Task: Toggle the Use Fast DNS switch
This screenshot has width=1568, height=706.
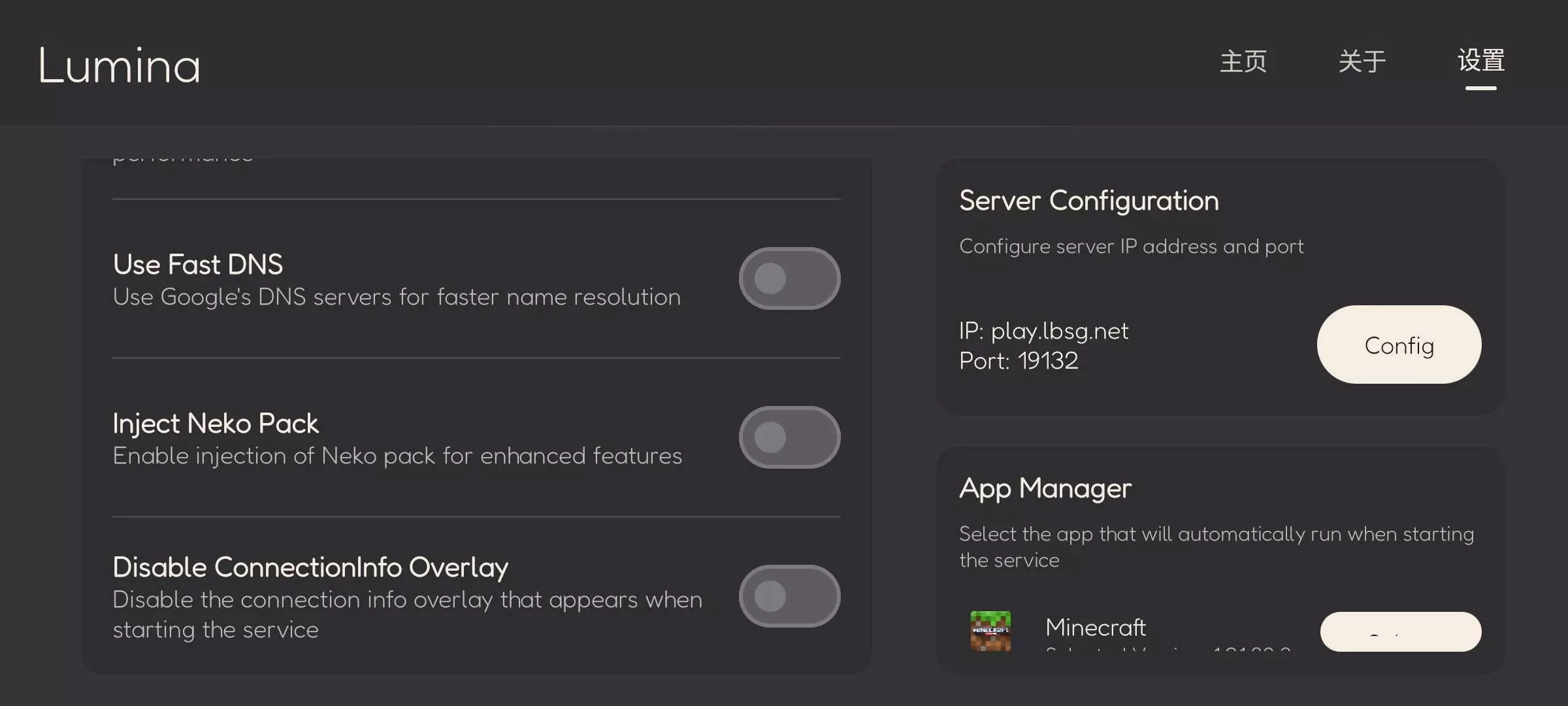Action: 789,278
